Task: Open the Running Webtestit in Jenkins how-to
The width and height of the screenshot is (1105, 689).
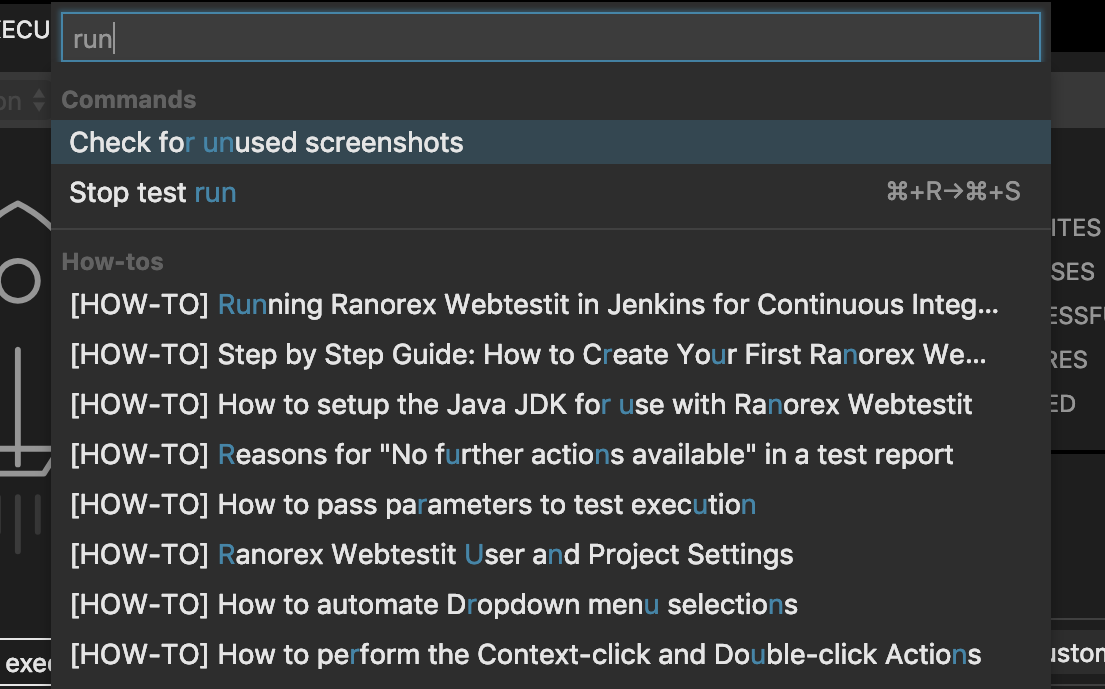Action: pos(534,304)
